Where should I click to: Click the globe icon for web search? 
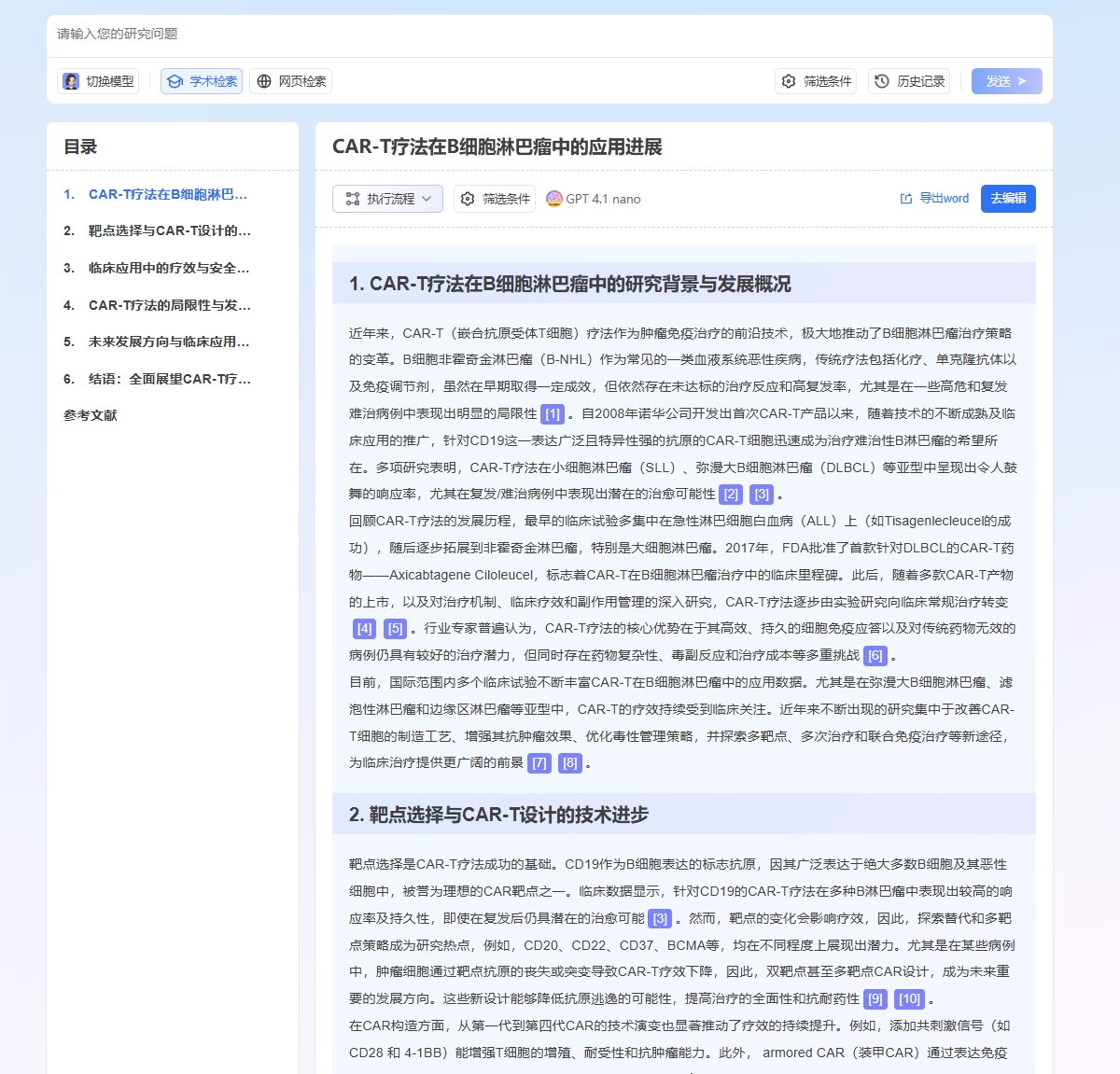point(264,81)
